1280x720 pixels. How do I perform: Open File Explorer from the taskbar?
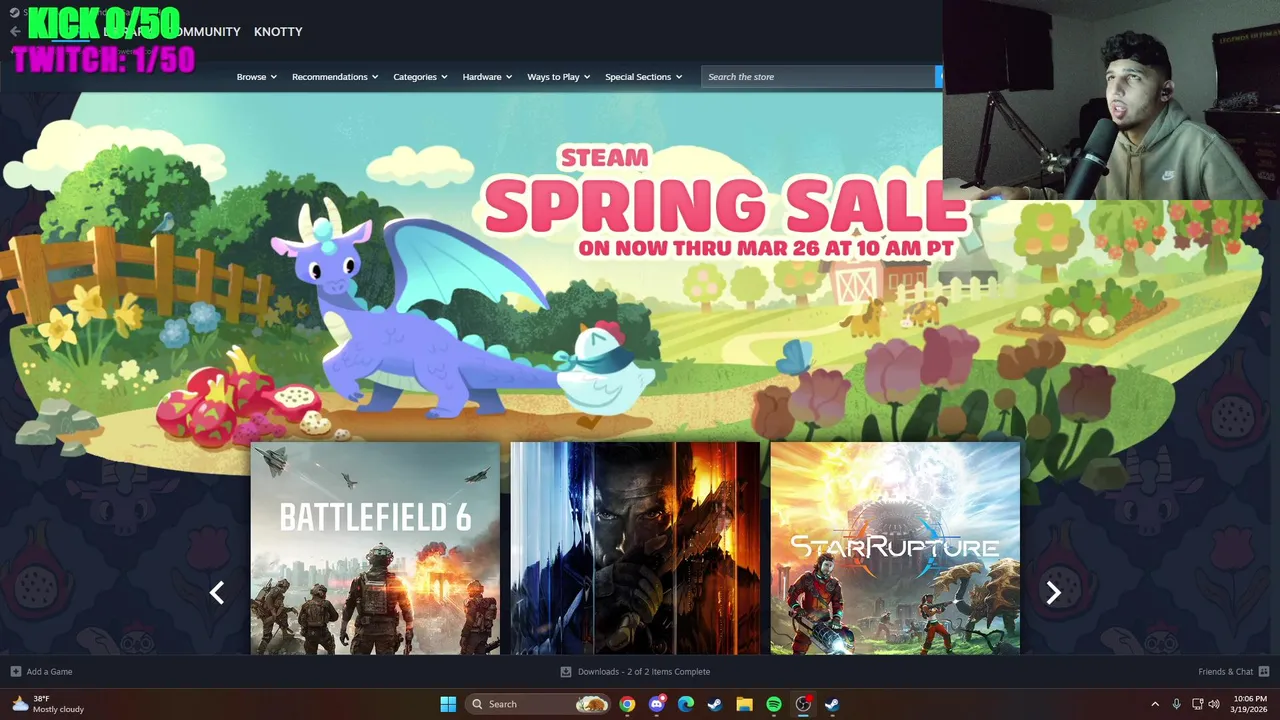[744, 704]
